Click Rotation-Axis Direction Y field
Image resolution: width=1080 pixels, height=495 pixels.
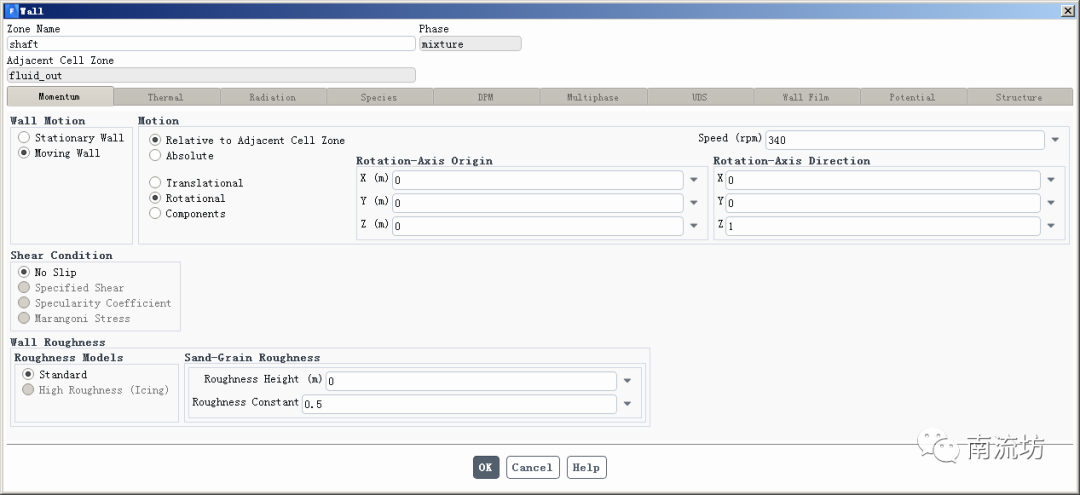[x=882, y=203]
